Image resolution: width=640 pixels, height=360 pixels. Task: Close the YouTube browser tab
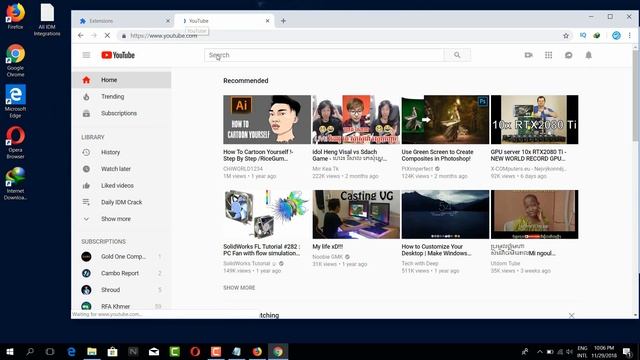pyautogui.click(x=268, y=21)
